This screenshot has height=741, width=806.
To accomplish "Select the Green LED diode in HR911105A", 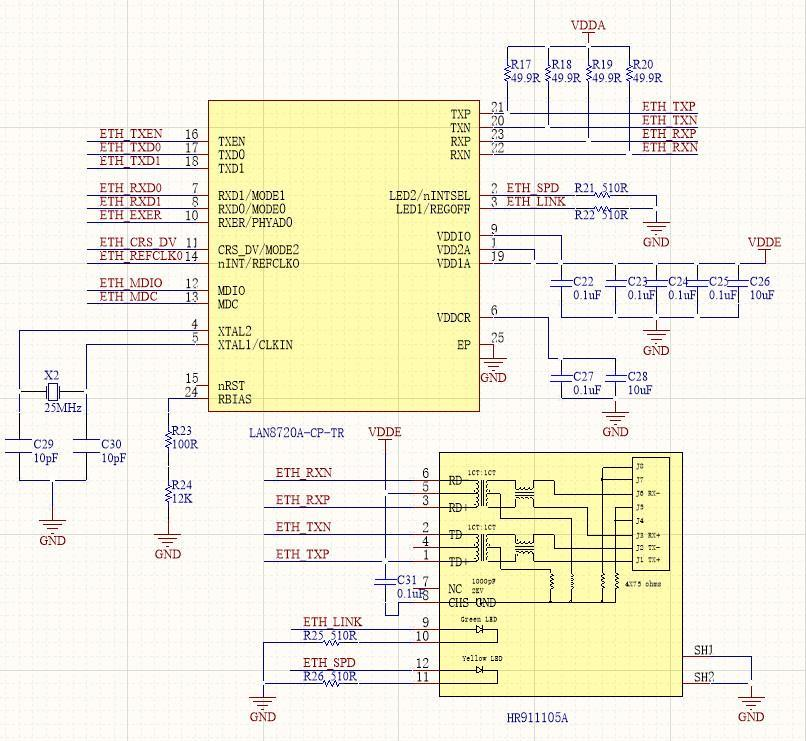I will pos(480,629).
